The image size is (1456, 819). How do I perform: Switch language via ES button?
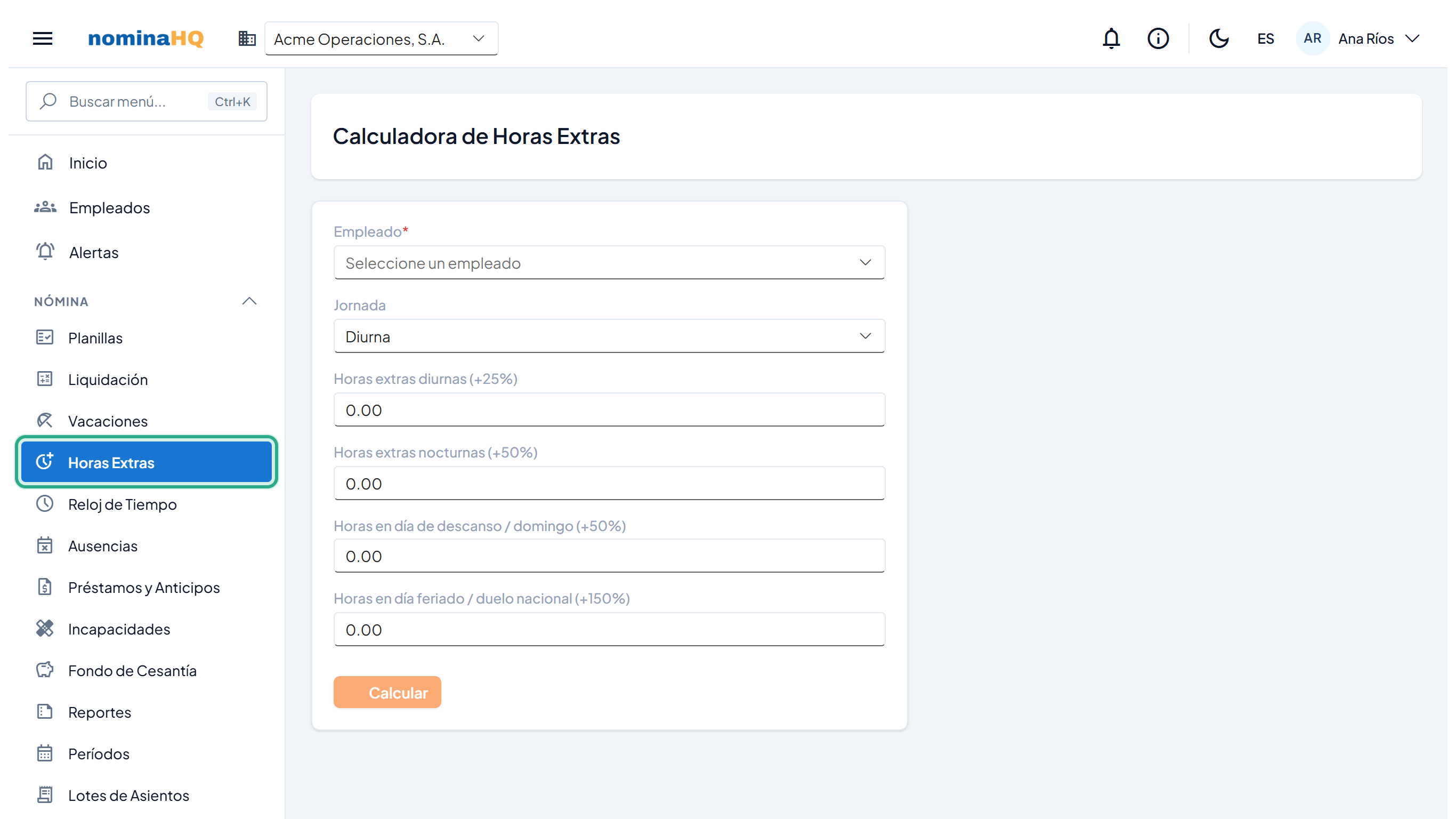point(1266,38)
